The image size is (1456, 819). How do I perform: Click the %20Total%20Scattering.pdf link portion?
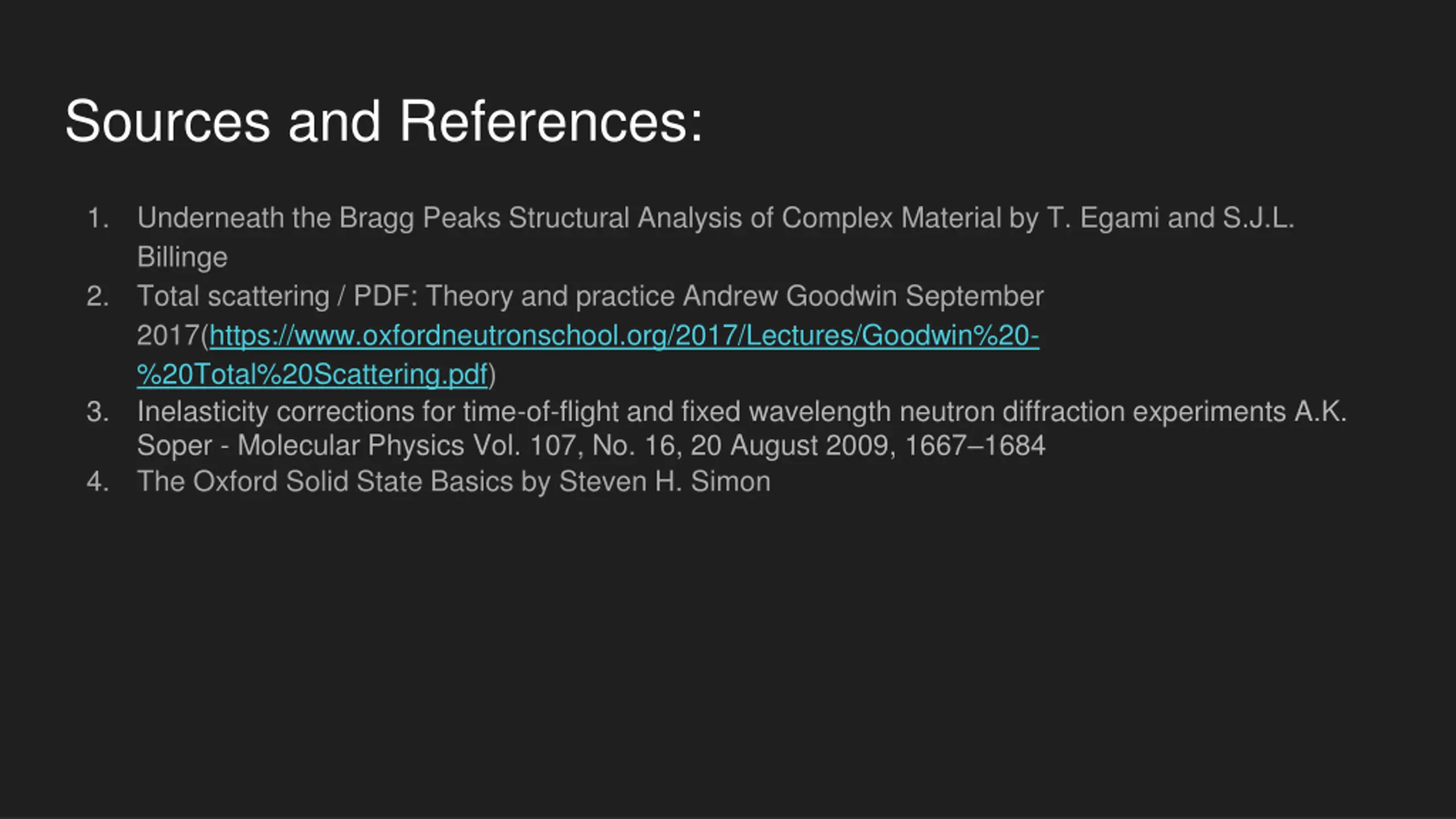tap(312, 374)
